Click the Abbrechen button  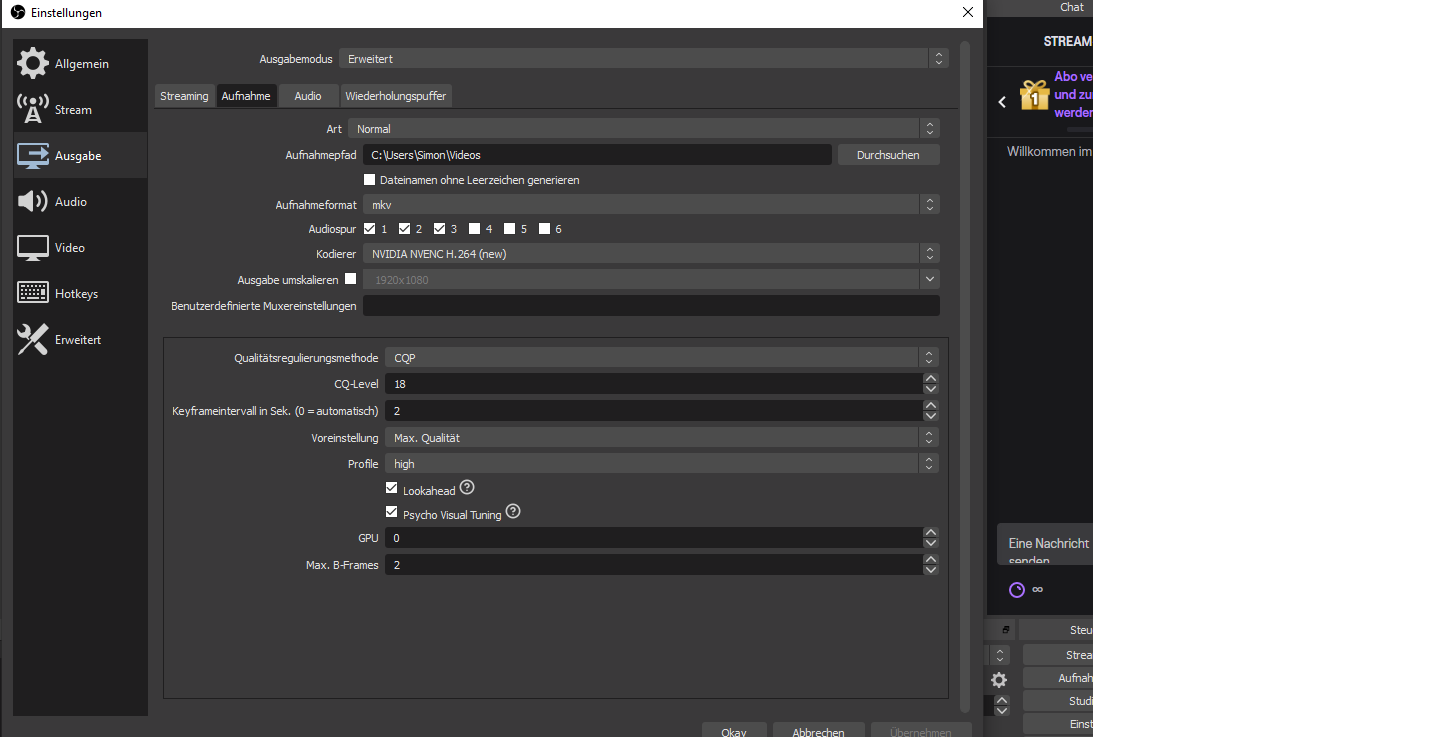(818, 731)
